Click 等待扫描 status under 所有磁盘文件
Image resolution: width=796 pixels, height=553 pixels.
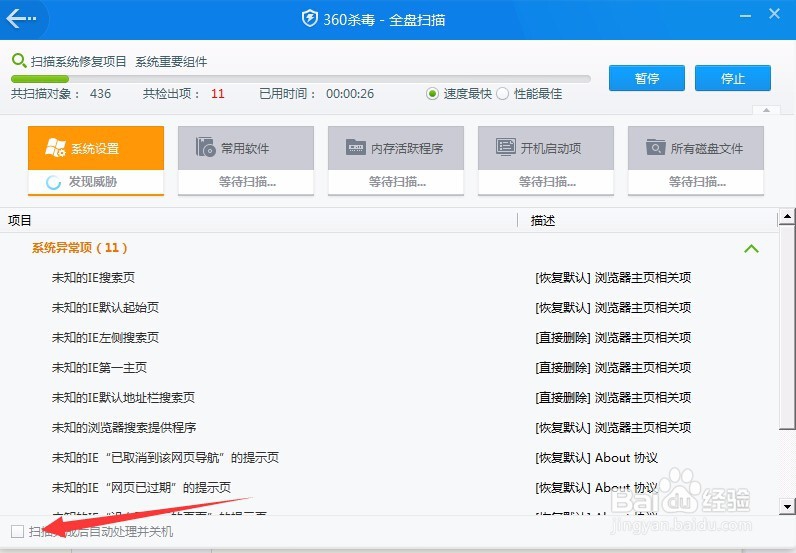[x=697, y=182]
